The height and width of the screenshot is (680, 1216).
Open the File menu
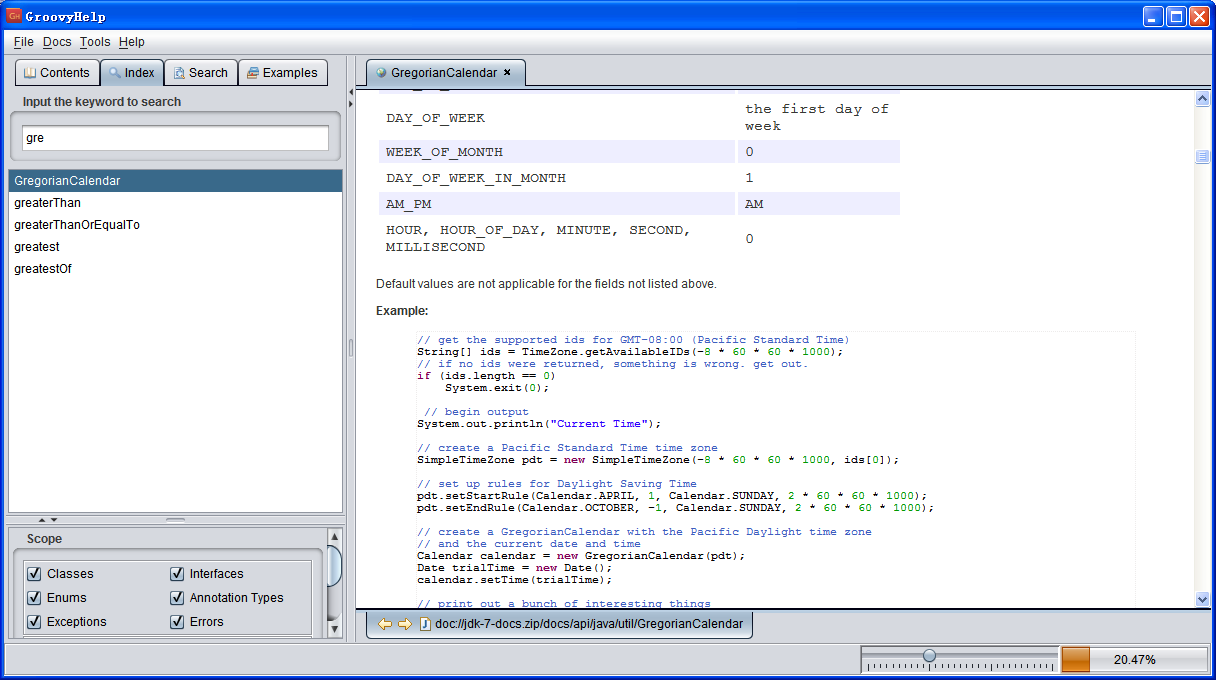click(x=24, y=42)
